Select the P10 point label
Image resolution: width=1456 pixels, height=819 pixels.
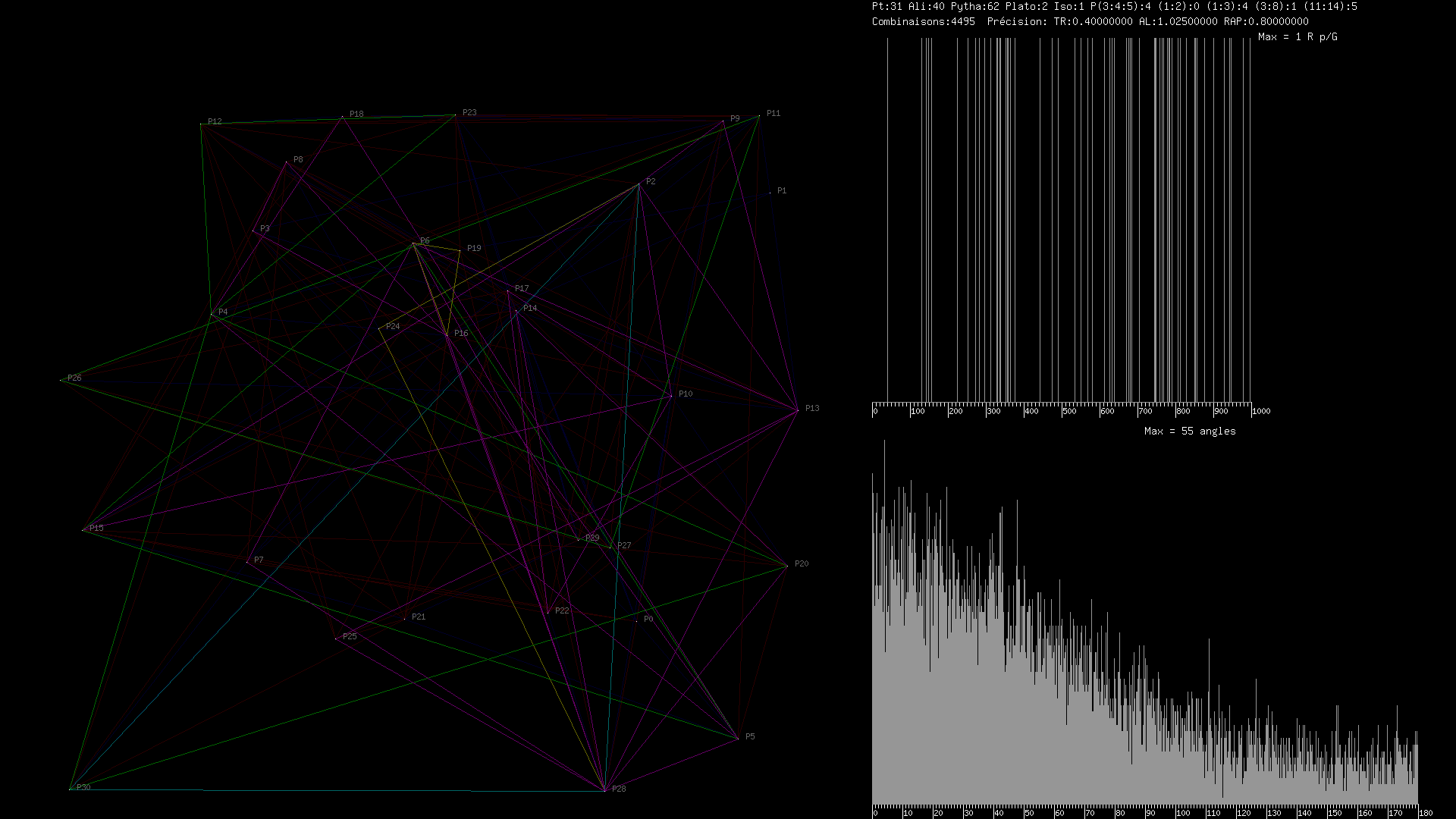pyautogui.click(x=686, y=394)
